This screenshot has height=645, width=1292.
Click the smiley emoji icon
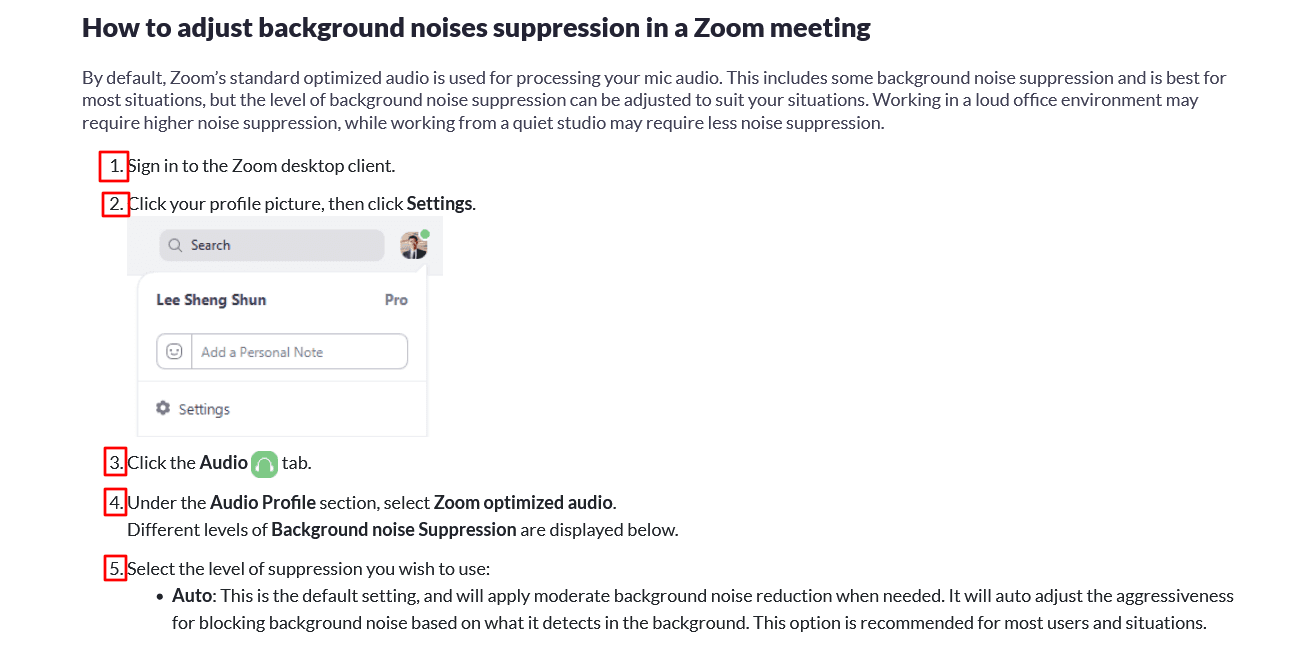(x=174, y=352)
